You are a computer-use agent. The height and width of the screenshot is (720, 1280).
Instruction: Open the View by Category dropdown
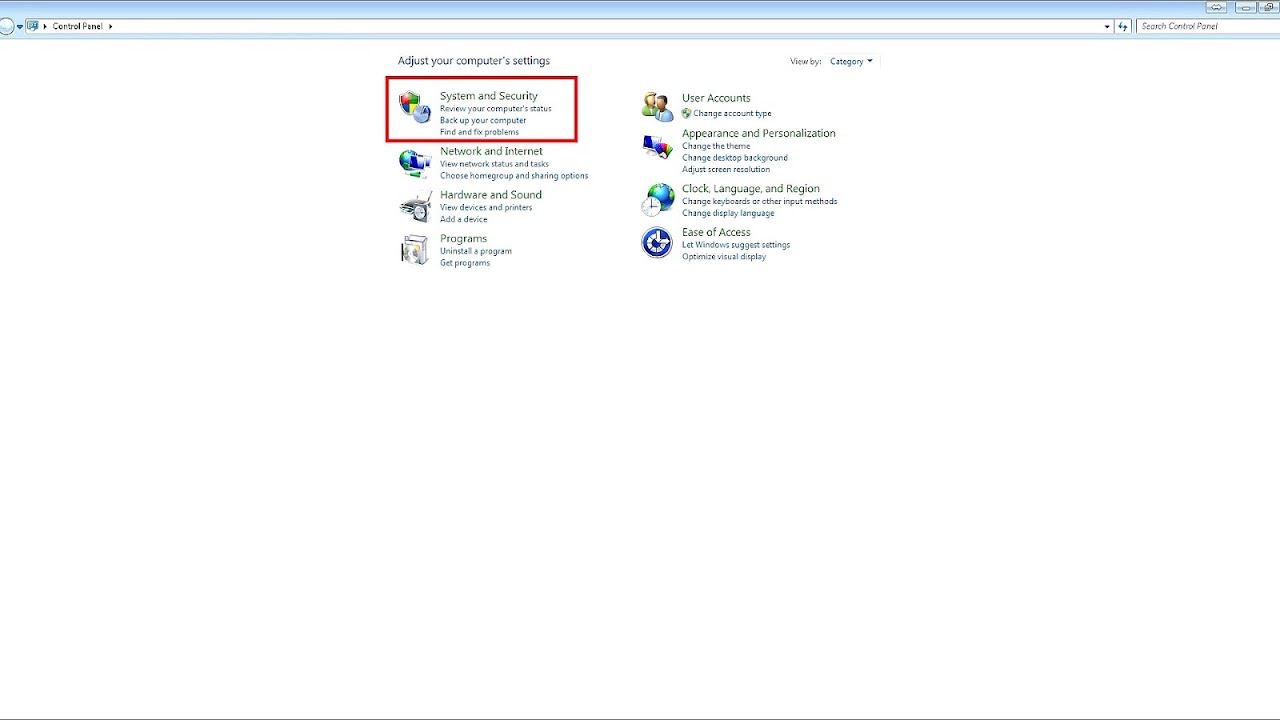click(851, 61)
